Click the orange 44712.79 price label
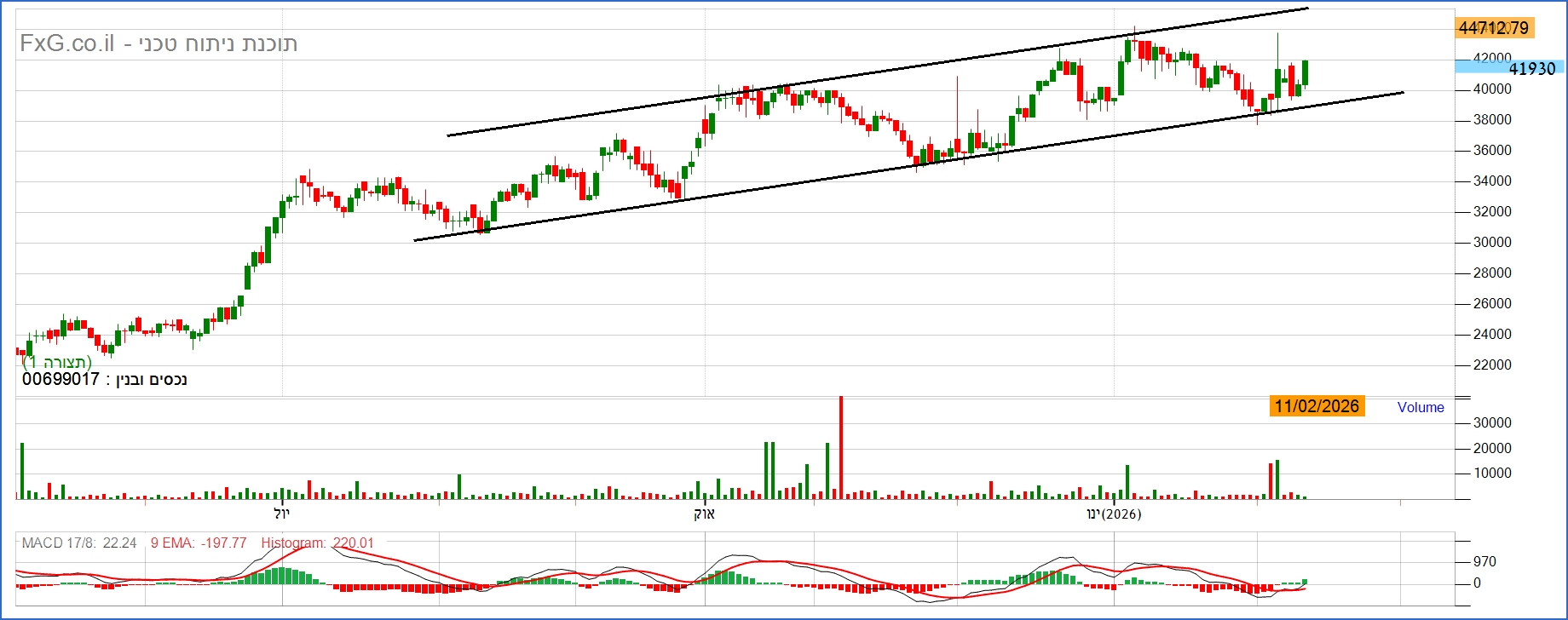 [x=1494, y=28]
